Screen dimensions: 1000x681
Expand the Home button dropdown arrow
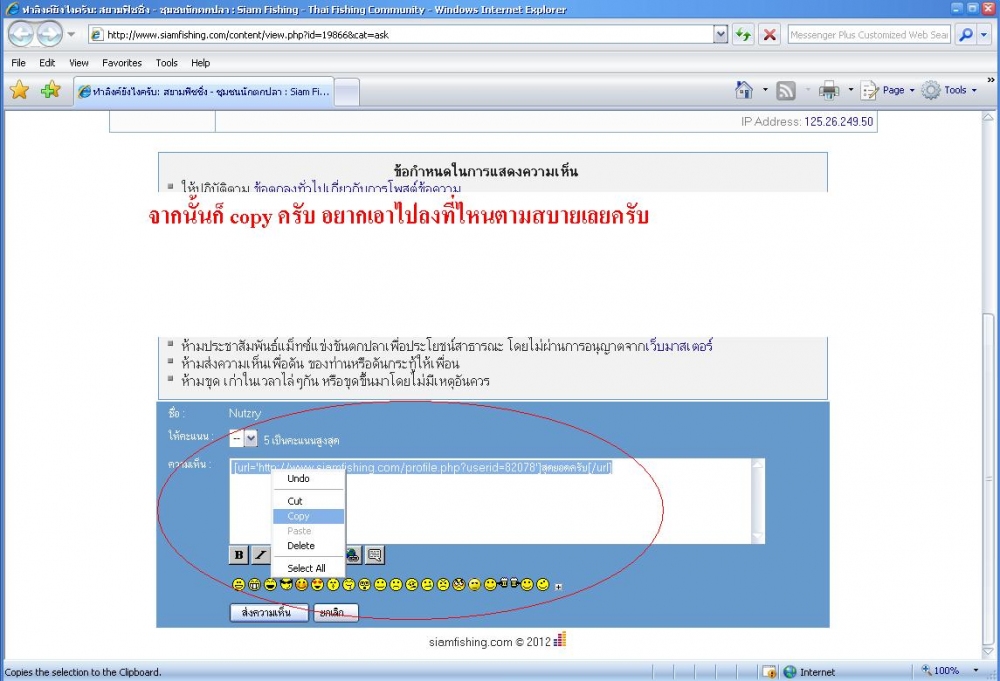[x=765, y=90]
